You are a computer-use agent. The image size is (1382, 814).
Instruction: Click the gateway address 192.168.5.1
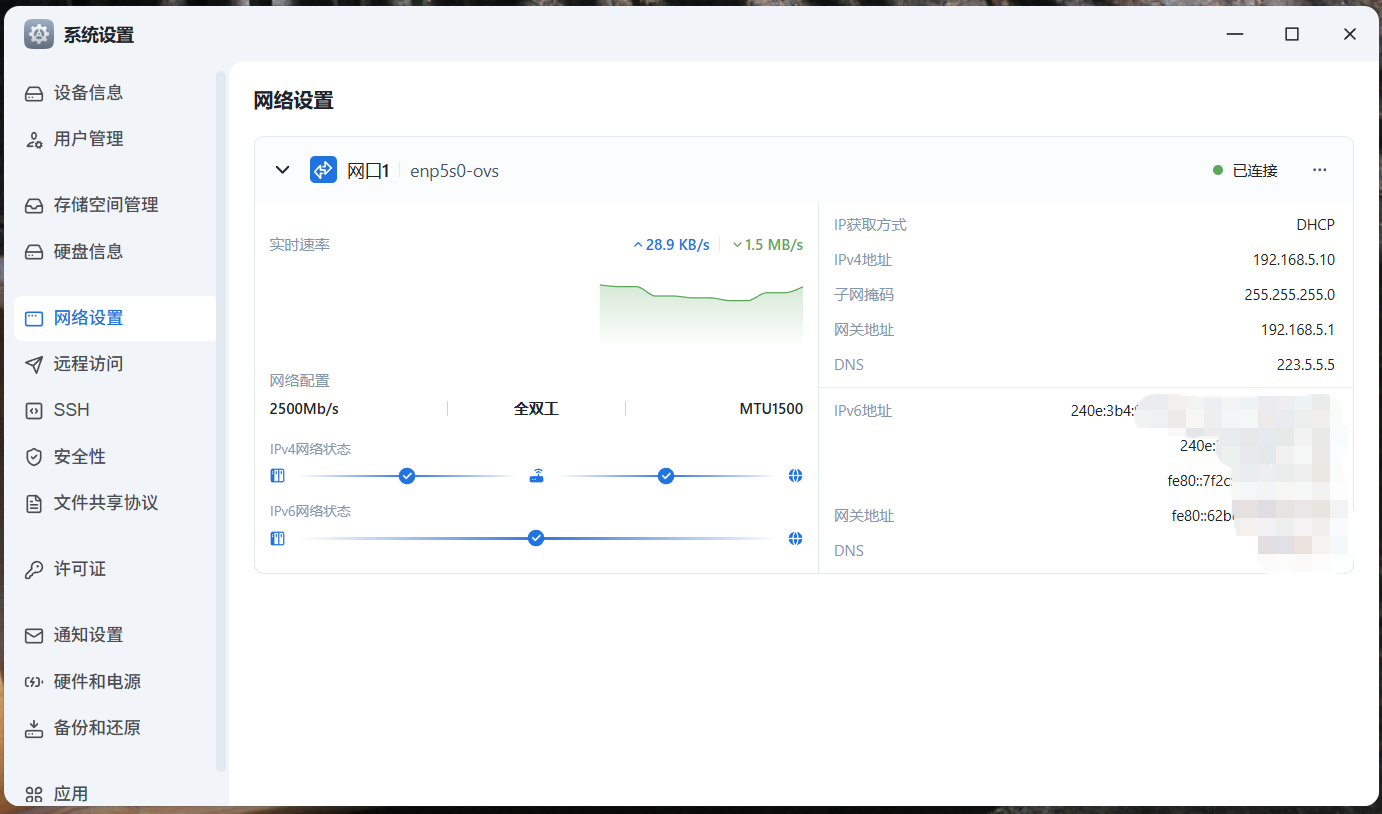1298,330
